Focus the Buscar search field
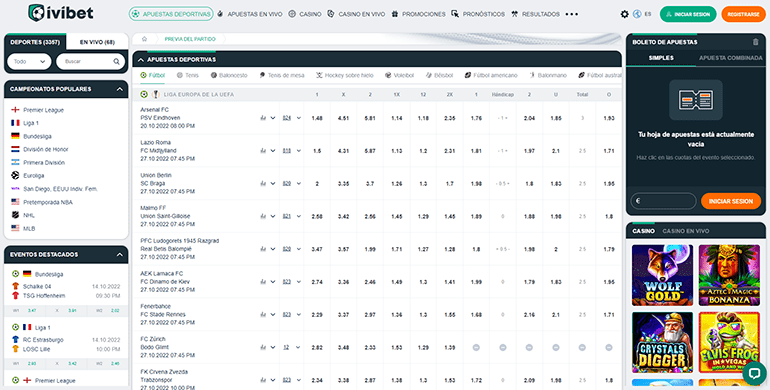Viewport: 770px width, 390px height. tap(90, 62)
